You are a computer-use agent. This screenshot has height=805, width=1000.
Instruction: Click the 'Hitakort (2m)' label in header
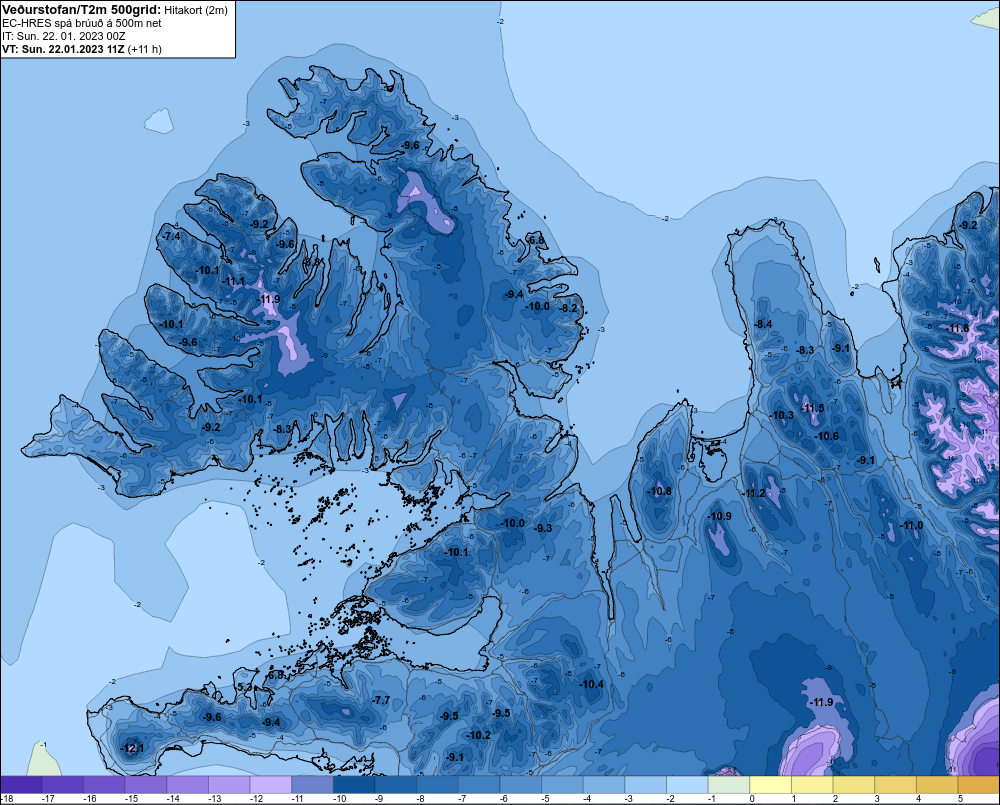click(x=196, y=10)
